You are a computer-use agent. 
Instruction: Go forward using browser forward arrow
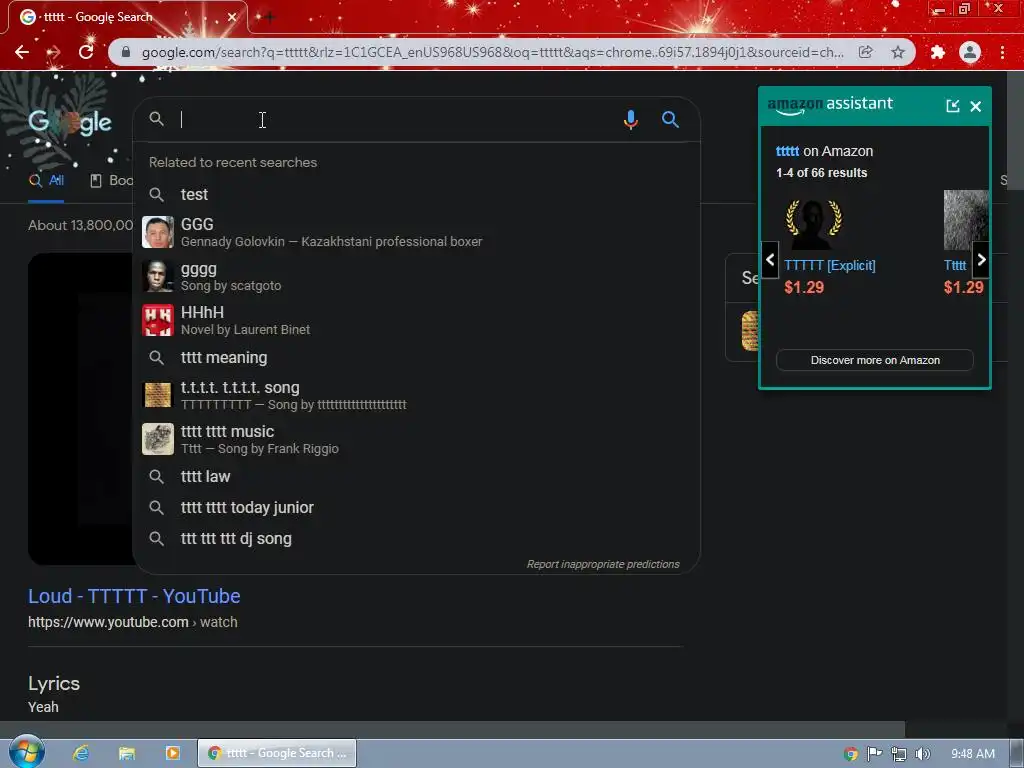[54, 52]
